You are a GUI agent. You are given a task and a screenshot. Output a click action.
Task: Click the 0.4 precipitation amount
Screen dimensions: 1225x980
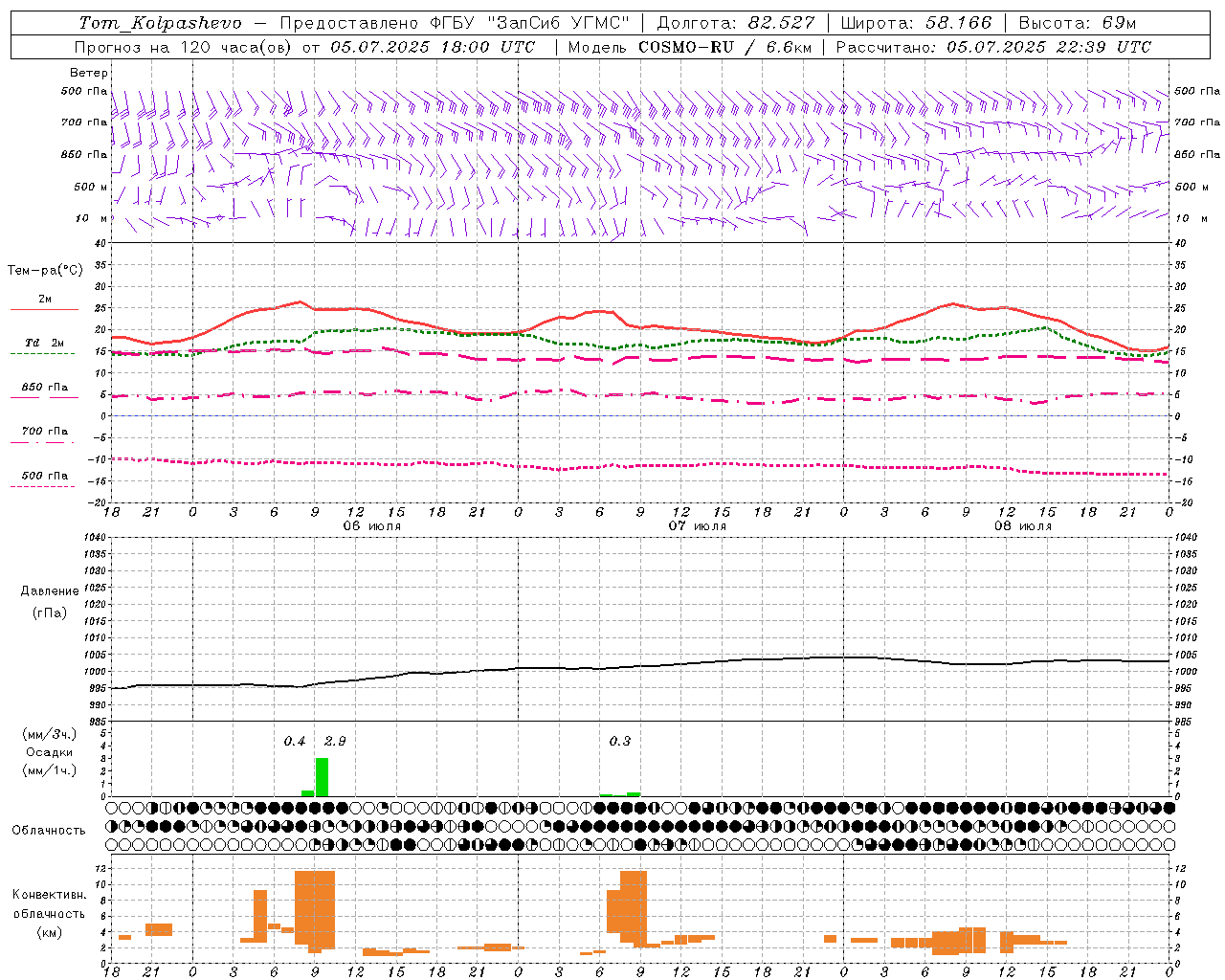point(295,742)
